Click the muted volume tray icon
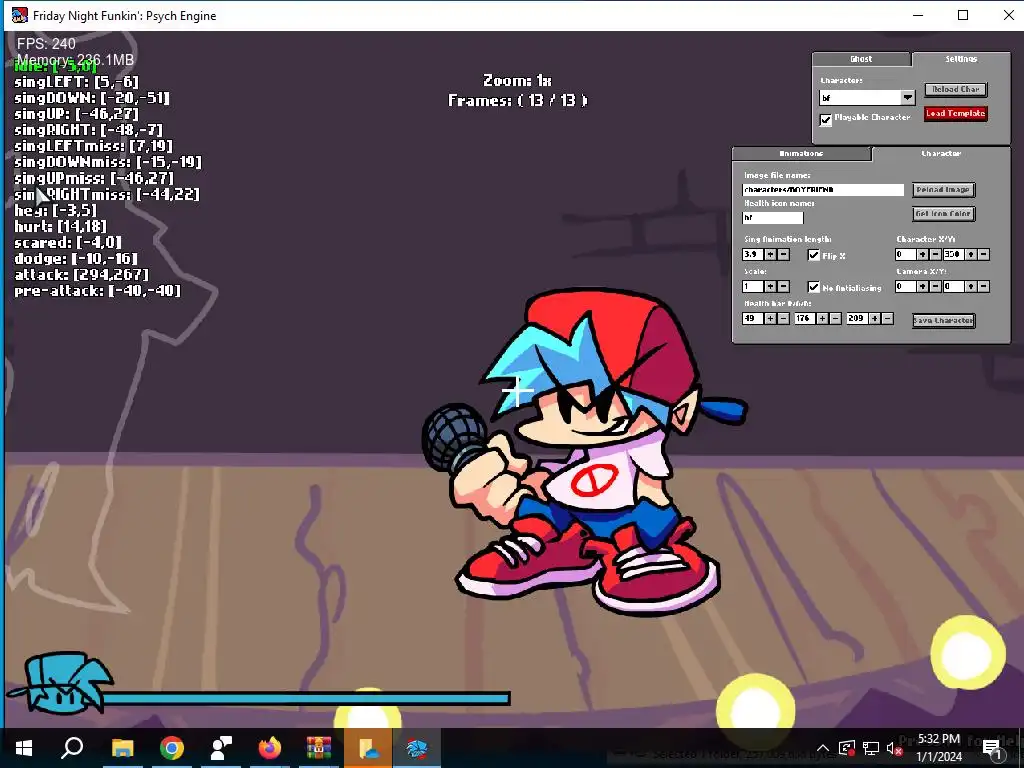1024x768 pixels. 895,748
